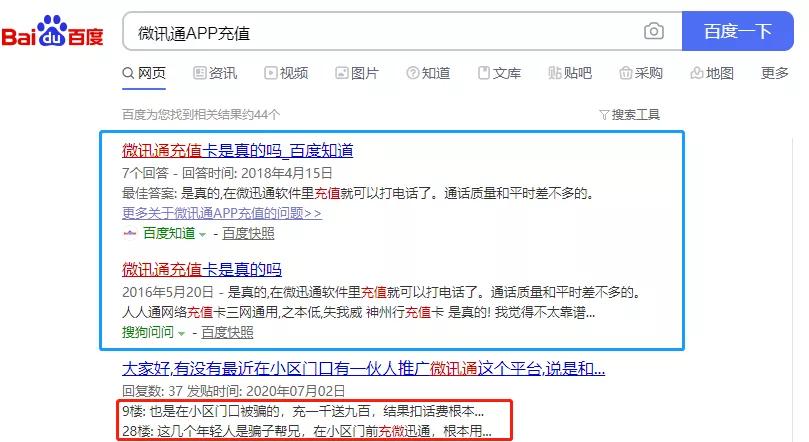The width and height of the screenshot is (809, 442).
Task: Click the 9楼 reply snippet text
Action: tap(303, 411)
